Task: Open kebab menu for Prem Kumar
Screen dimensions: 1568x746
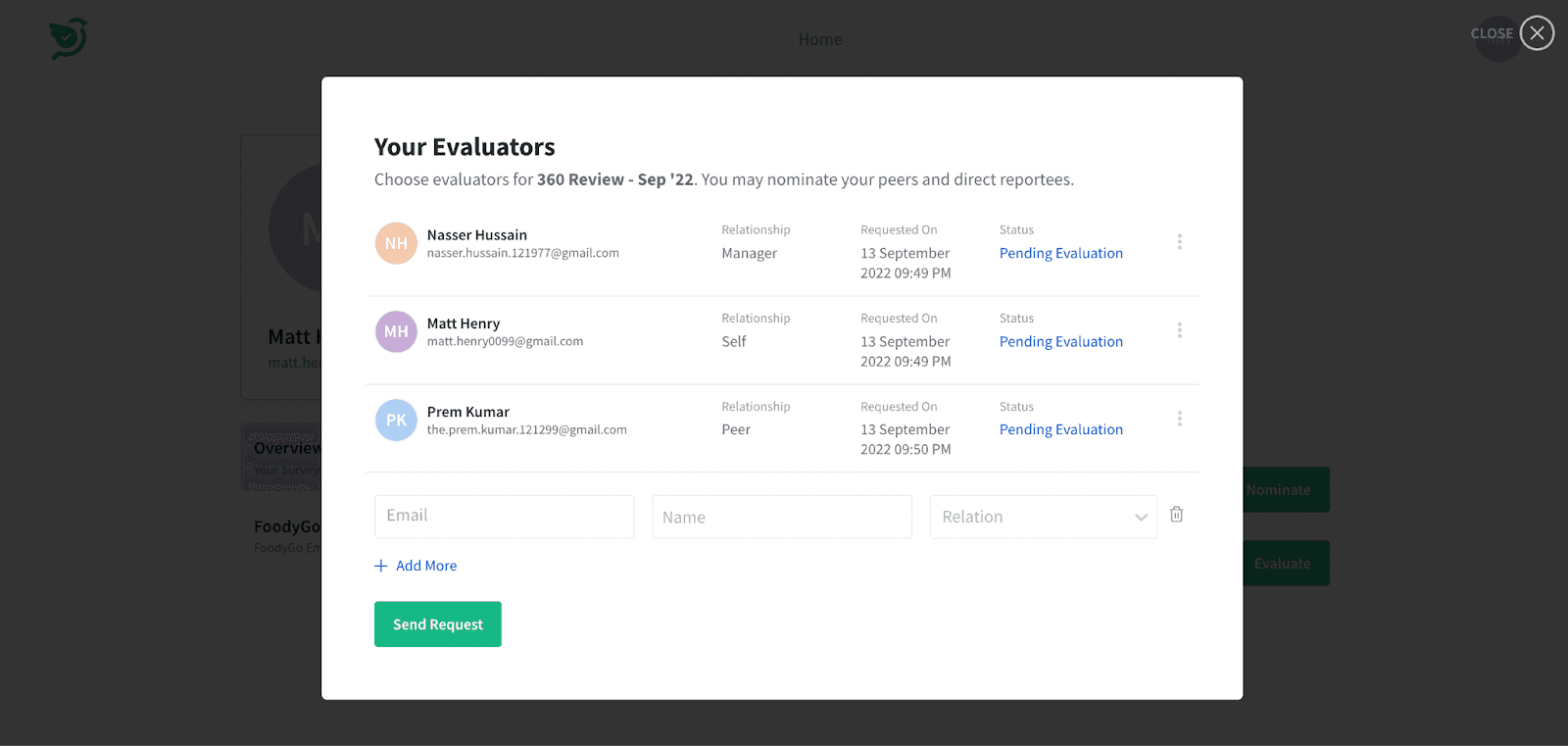Action: tap(1179, 419)
